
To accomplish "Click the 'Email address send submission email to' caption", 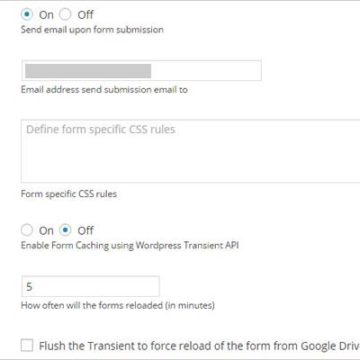I will (x=104, y=90).
